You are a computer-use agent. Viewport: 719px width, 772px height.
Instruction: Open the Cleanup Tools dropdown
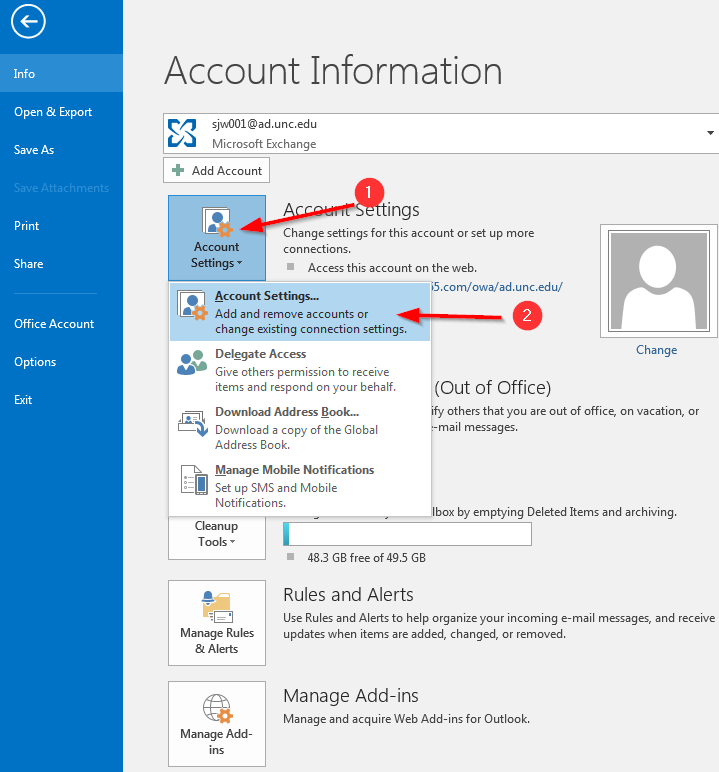click(x=217, y=534)
